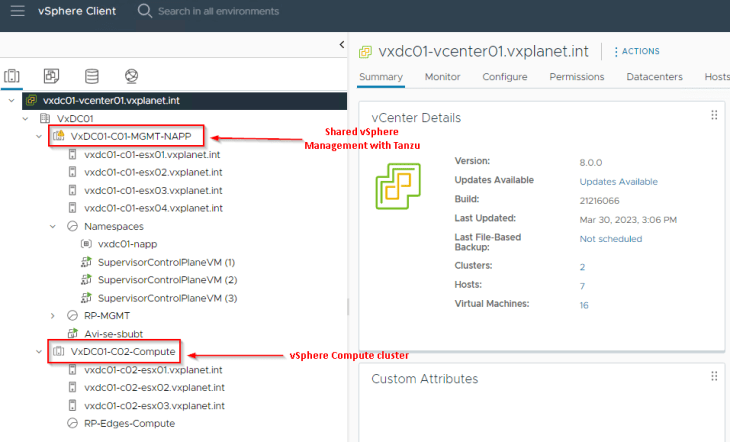
Task: Expand the RP-MGMT resource pool
Action: (x=53, y=316)
